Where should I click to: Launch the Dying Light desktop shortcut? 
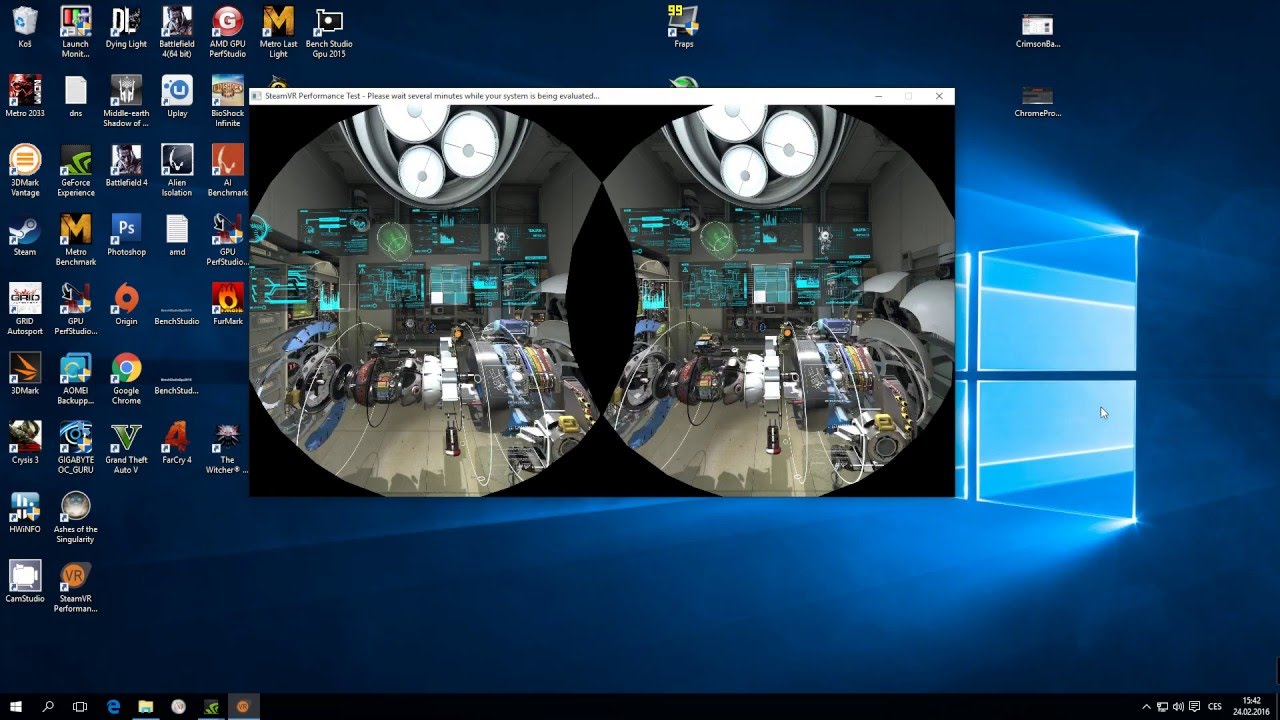click(126, 27)
